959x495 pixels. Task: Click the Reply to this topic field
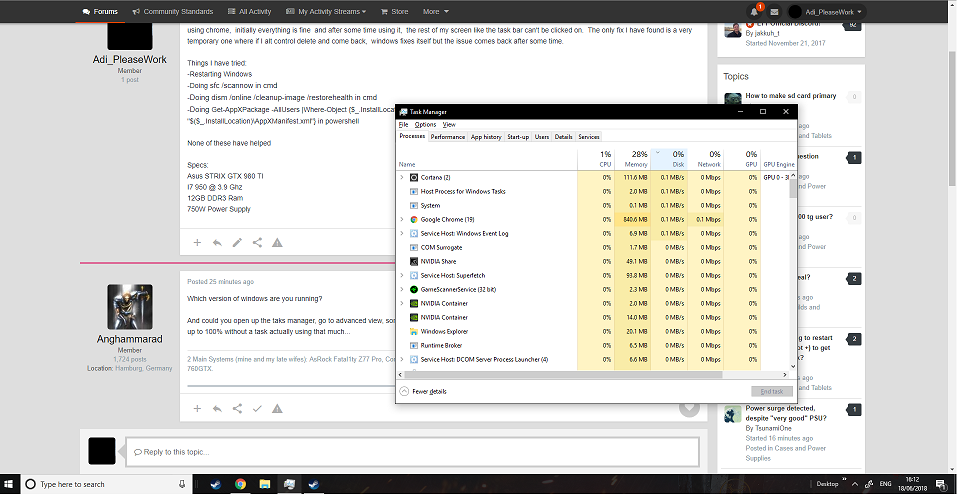pyautogui.click(x=412, y=452)
